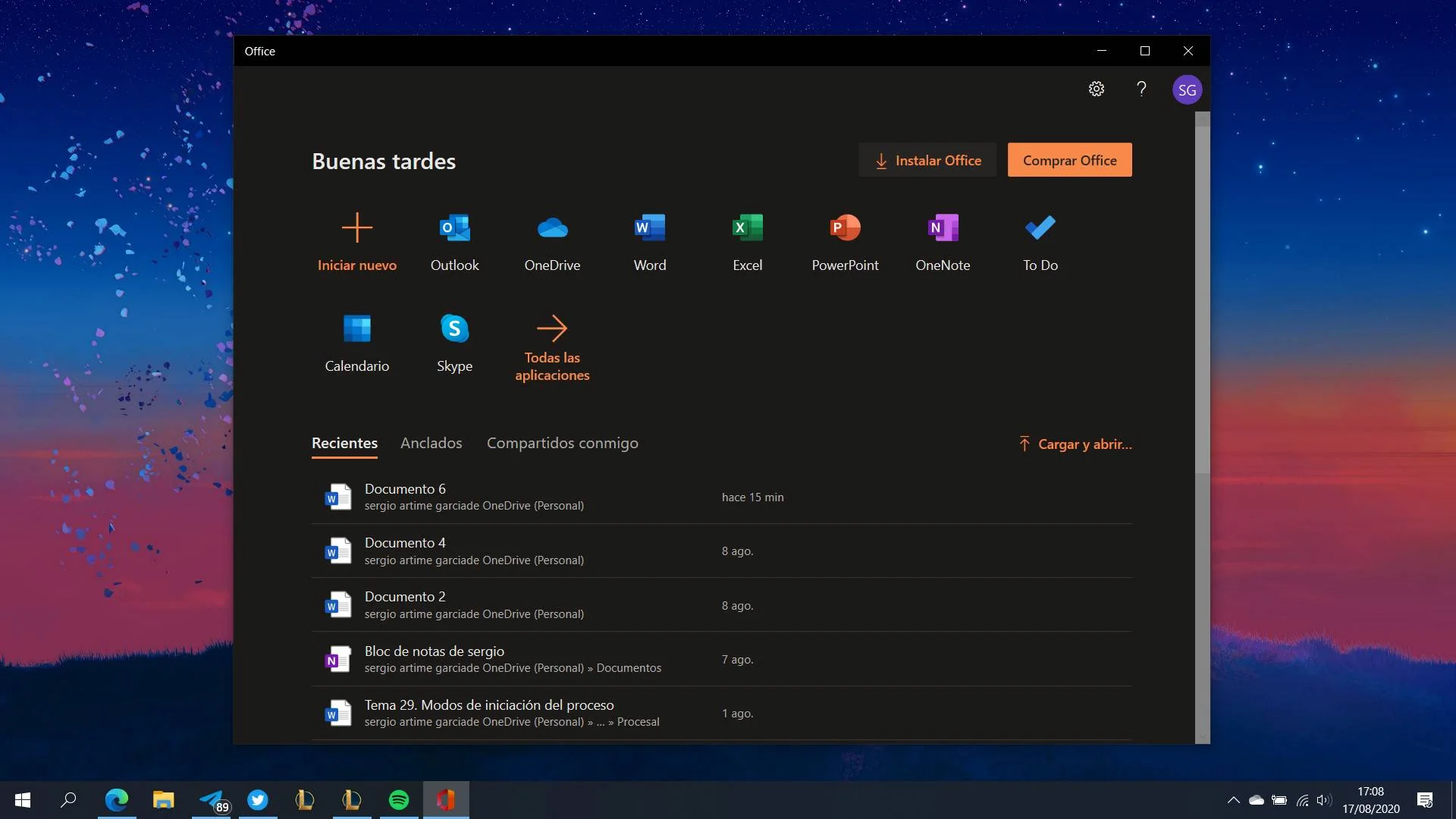Open Spotify from taskbar

pos(399,800)
